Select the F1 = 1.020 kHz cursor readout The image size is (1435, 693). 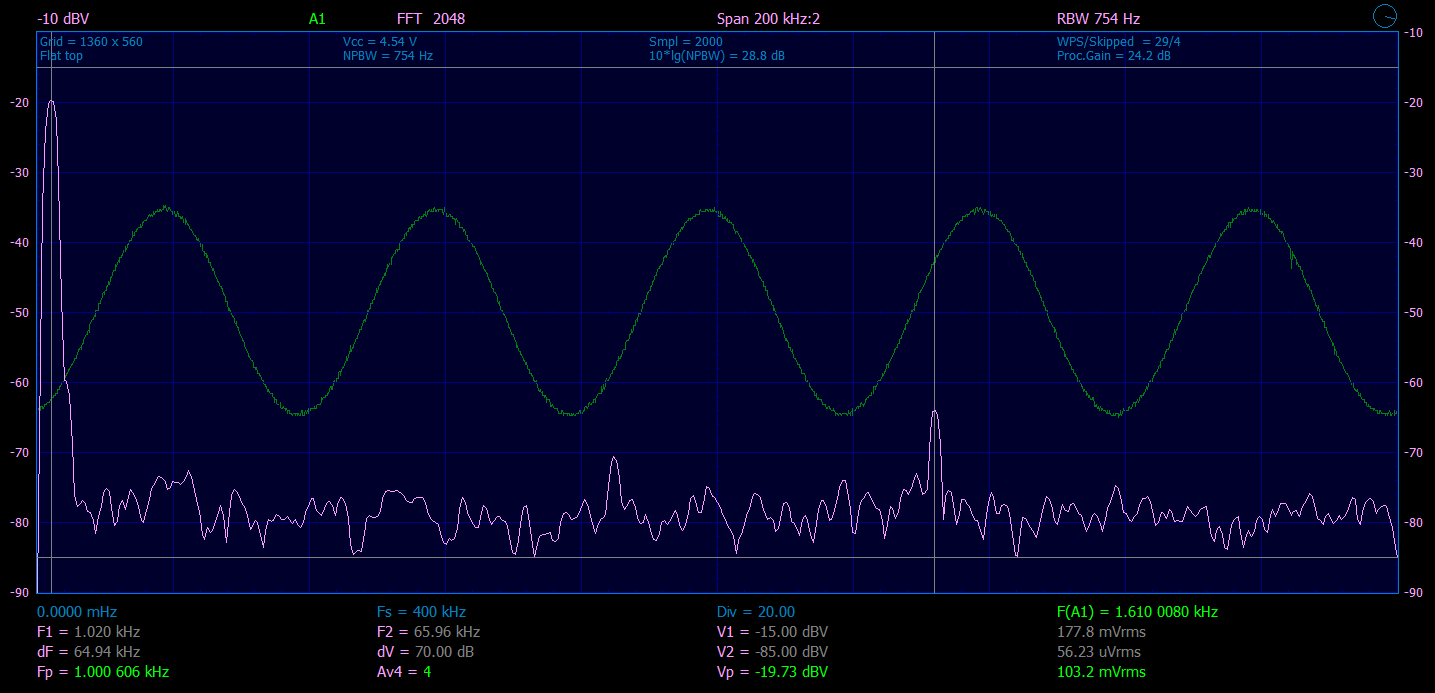[x=88, y=632]
